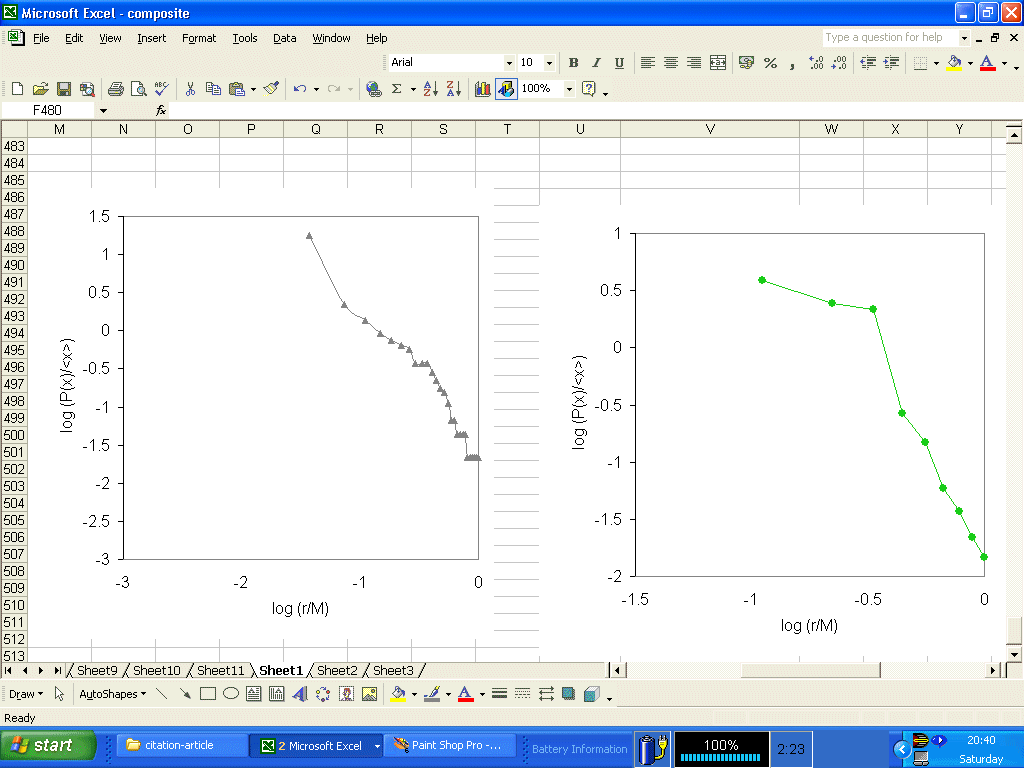Undo the last action
Viewport: 1024px width, 768px height.
(x=300, y=89)
